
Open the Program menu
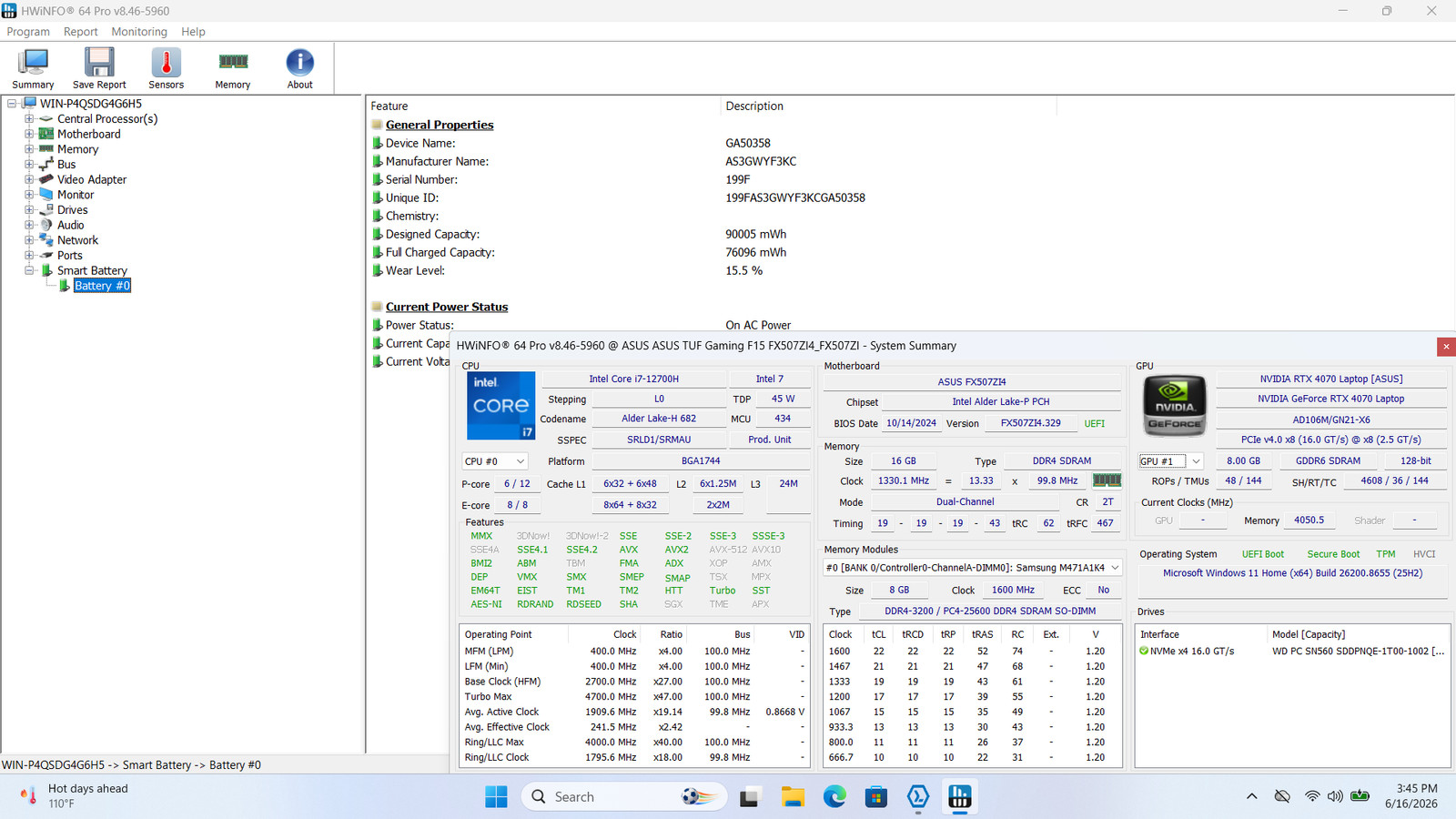(x=28, y=32)
